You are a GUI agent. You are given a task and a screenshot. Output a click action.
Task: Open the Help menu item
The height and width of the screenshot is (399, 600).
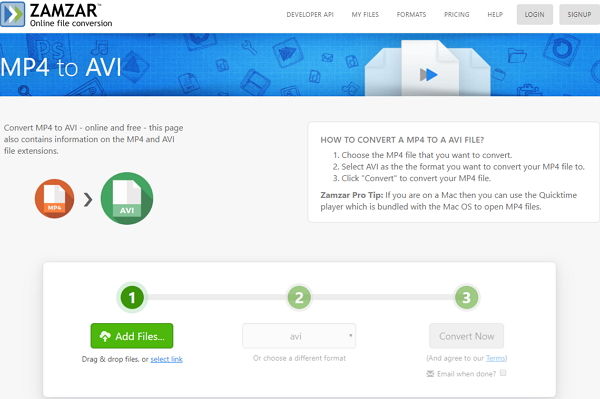(x=495, y=15)
